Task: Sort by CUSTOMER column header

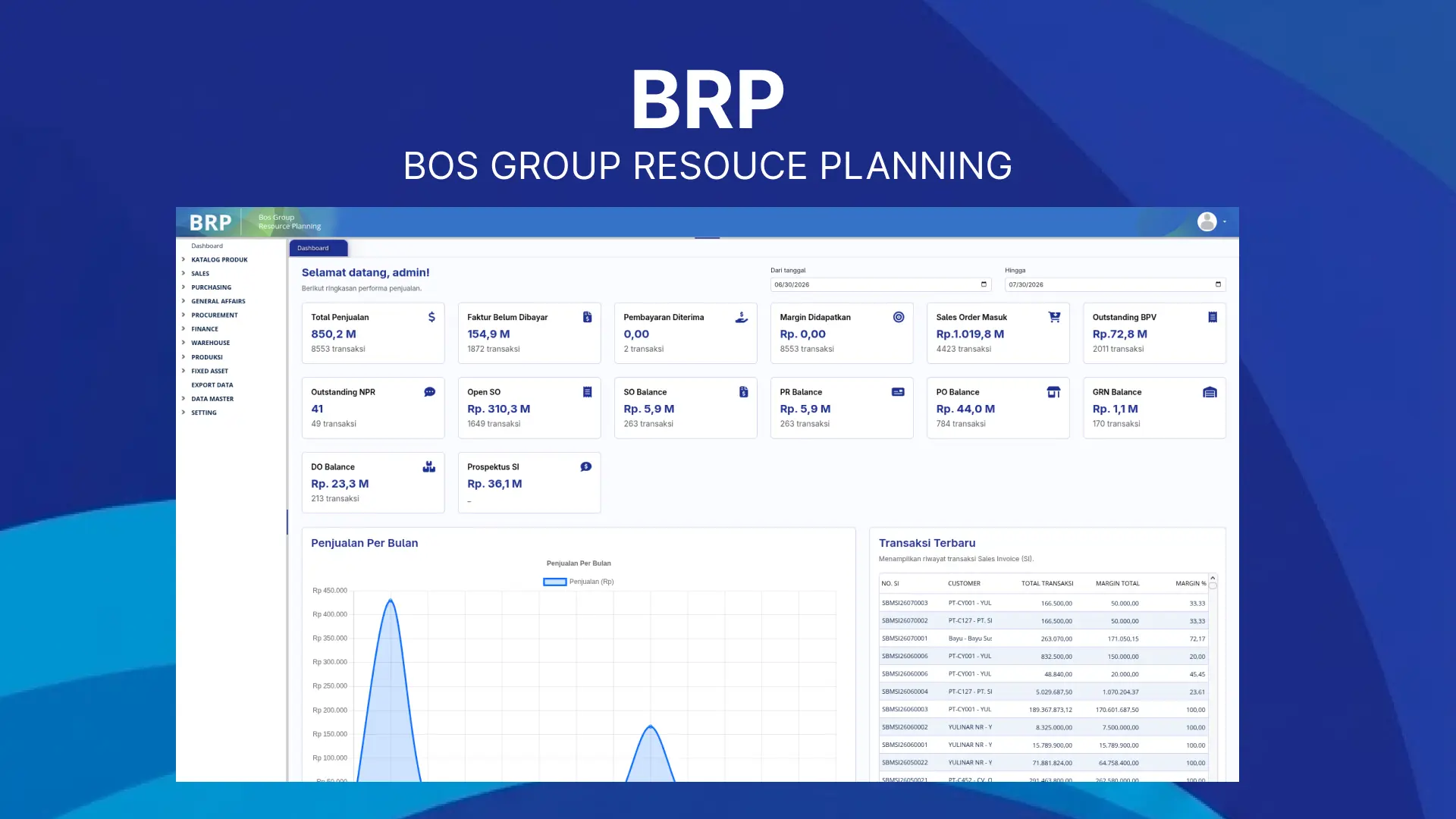Action: tap(964, 583)
